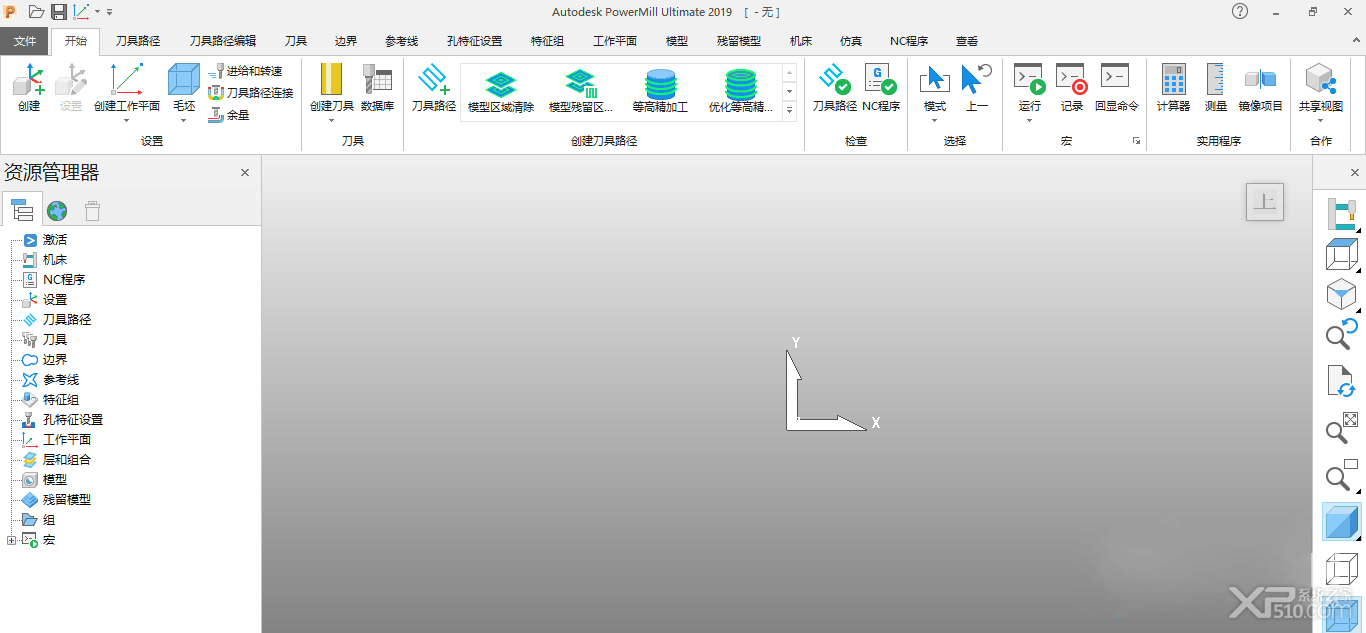Switch to the NC程序 tab

tap(909, 41)
